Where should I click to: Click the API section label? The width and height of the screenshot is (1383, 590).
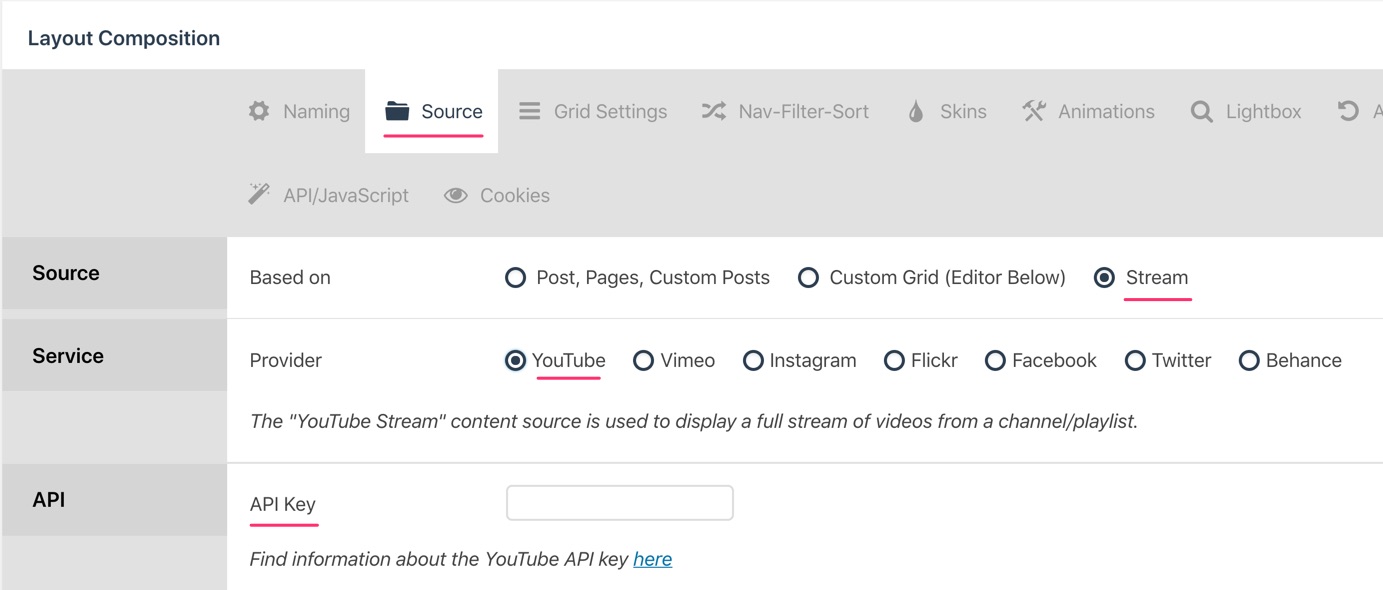pos(48,500)
